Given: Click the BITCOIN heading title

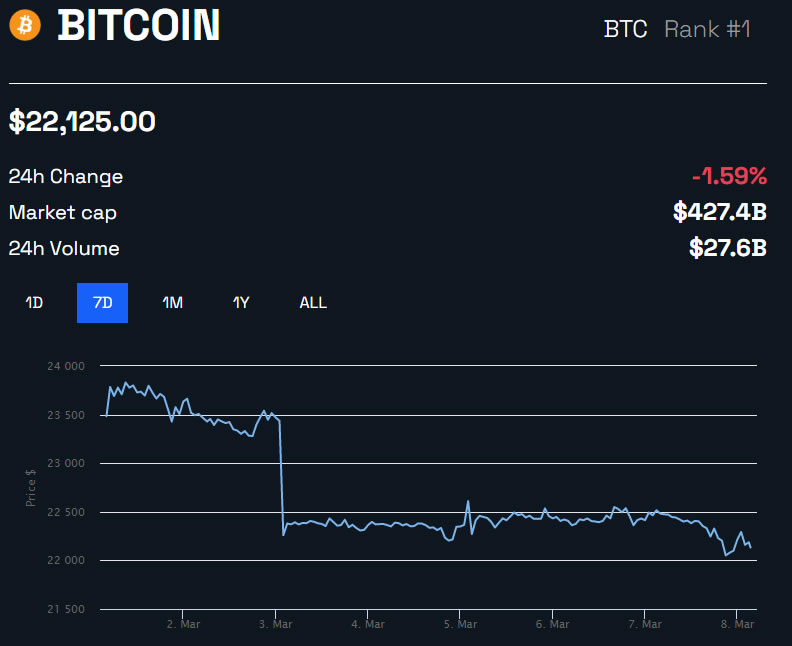Looking at the screenshot, I should coord(139,26).
